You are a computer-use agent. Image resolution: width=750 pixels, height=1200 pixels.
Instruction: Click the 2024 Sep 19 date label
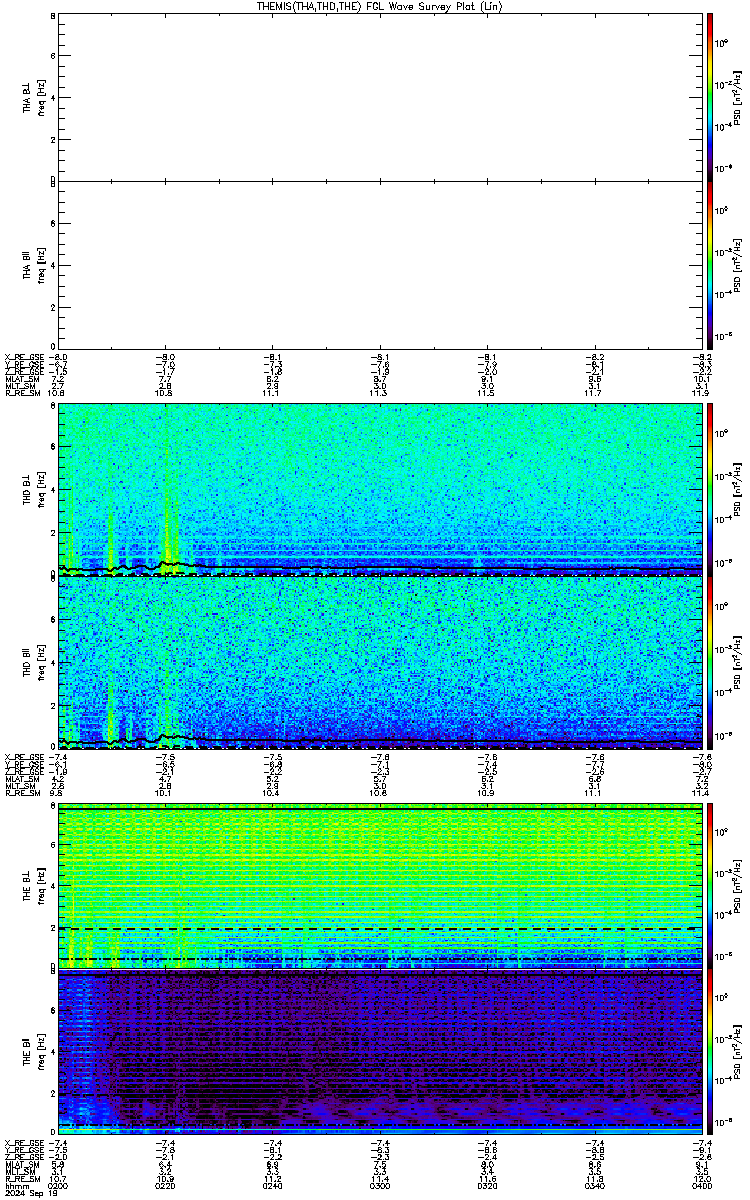coord(31,1193)
